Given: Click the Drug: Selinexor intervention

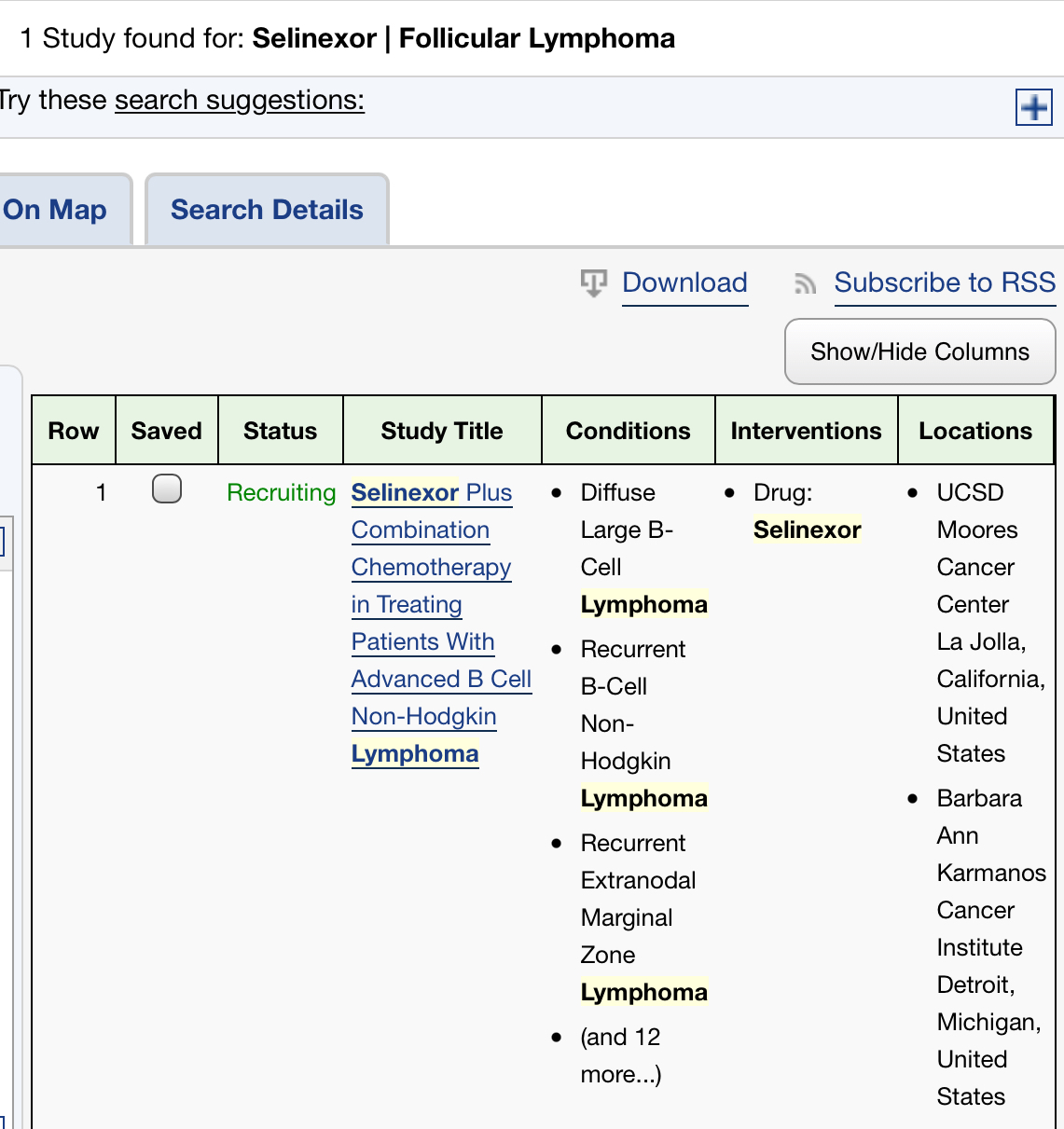Looking at the screenshot, I should pyautogui.click(x=807, y=511).
